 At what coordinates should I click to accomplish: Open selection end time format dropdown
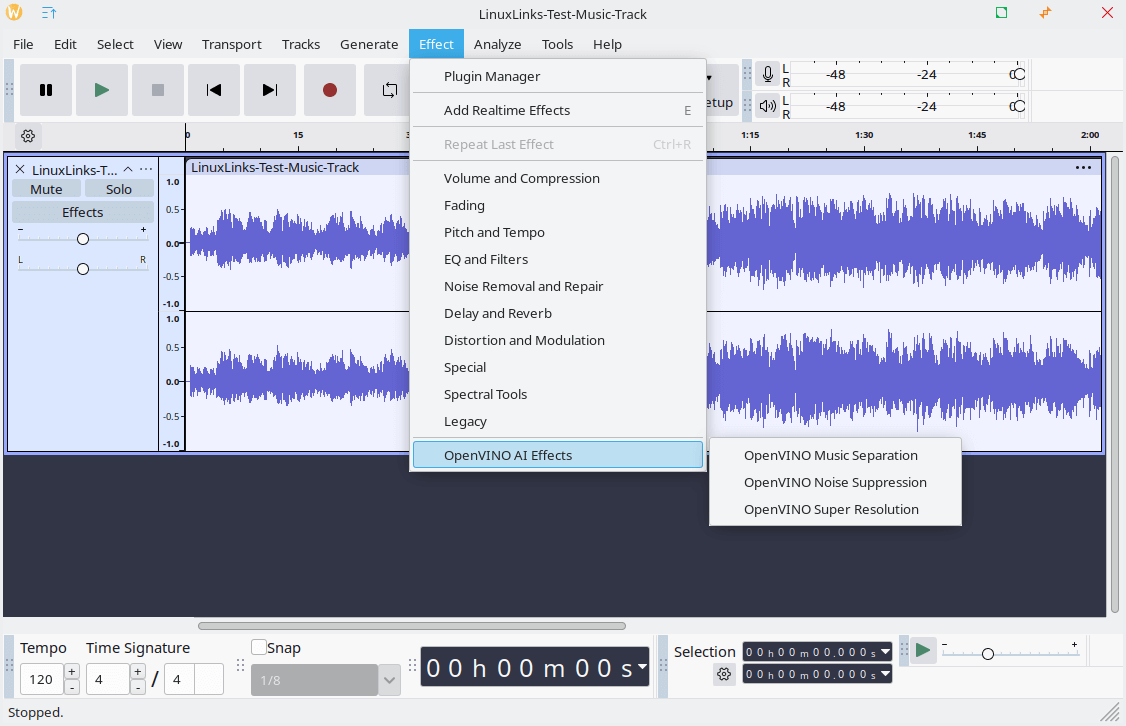click(885, 674)
